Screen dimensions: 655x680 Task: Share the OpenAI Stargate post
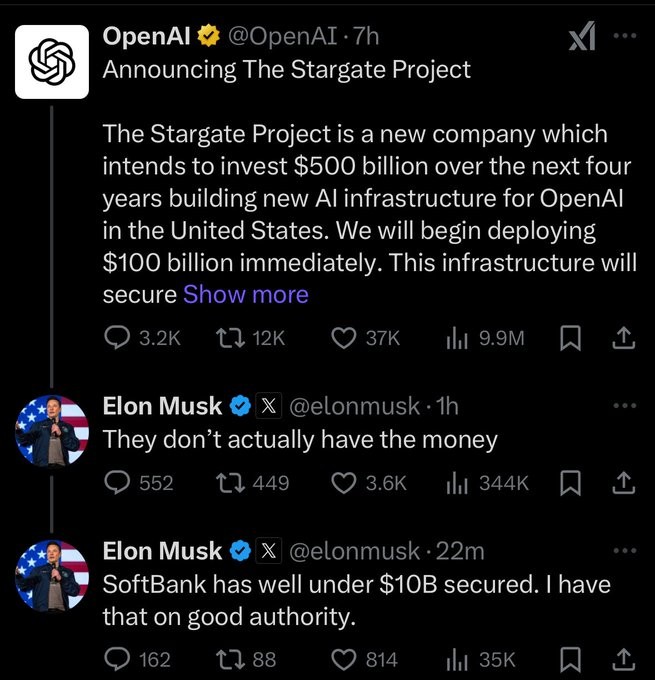(623, 339)
